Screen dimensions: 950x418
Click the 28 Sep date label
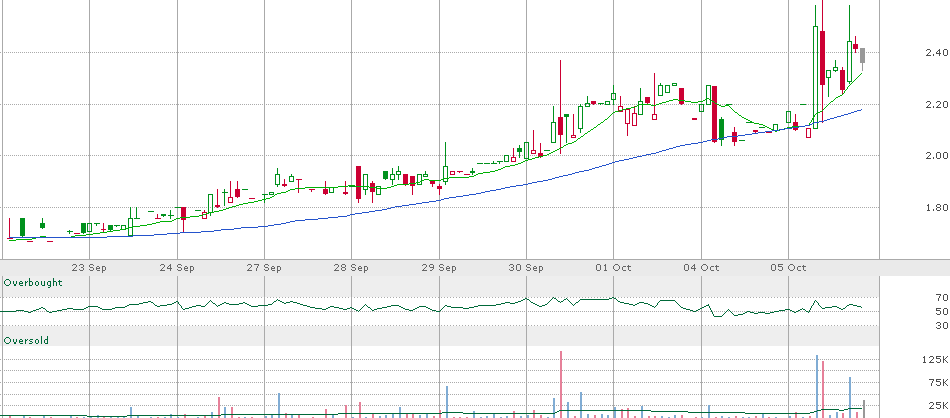click(351, 268)
